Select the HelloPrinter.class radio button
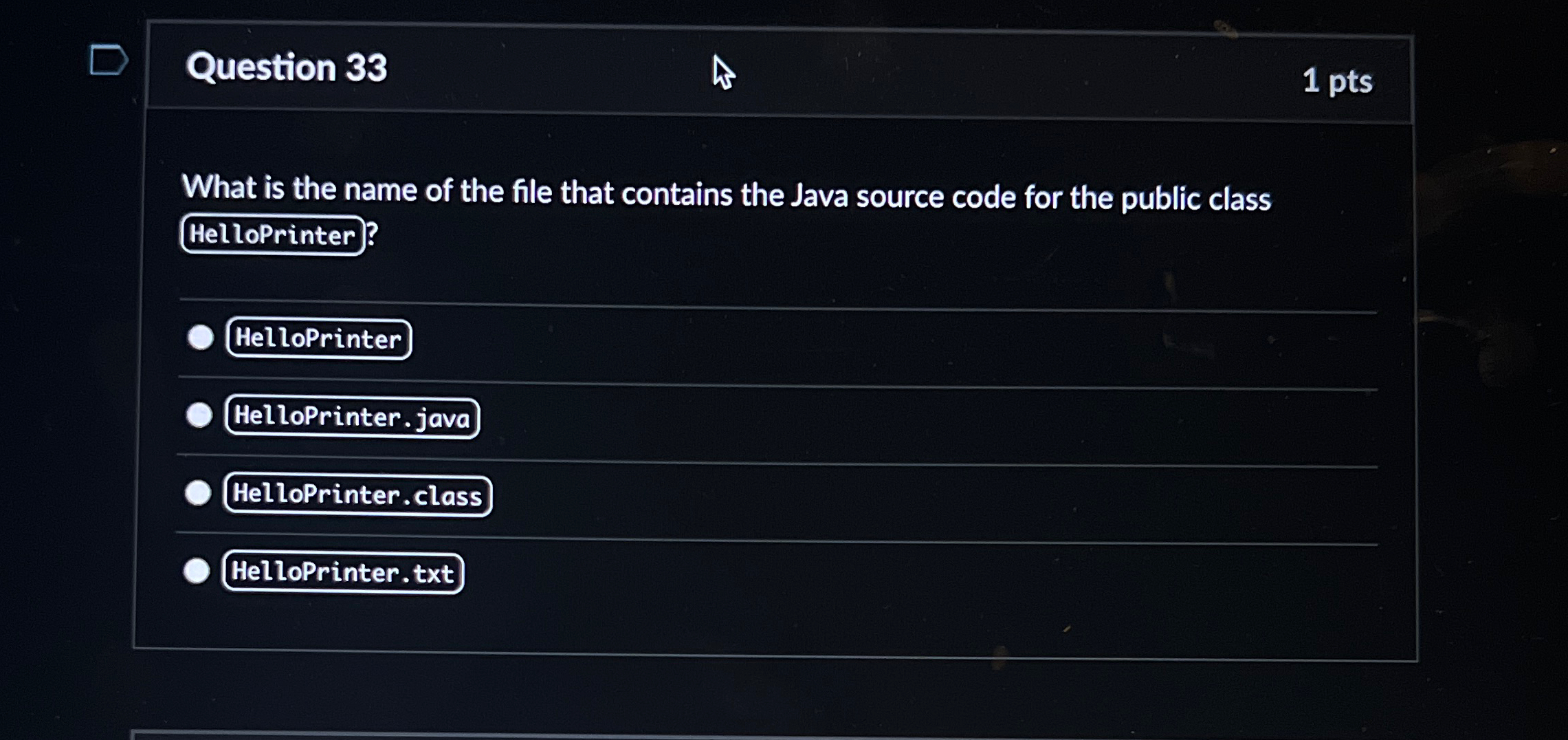Screen dimensions: 1568x740 click(199, 494)
